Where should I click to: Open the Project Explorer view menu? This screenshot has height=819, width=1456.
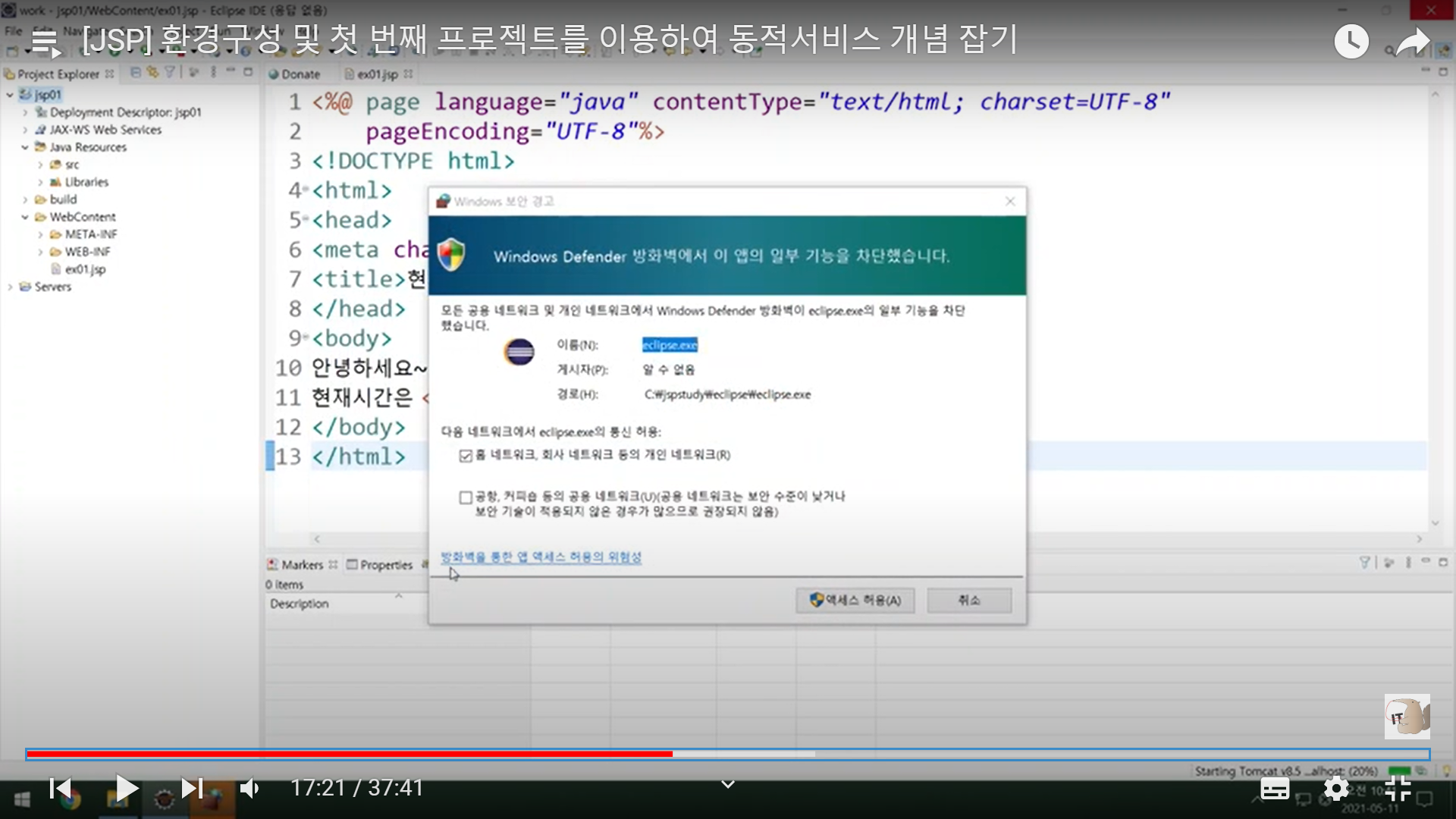click(x=213, y=72)
